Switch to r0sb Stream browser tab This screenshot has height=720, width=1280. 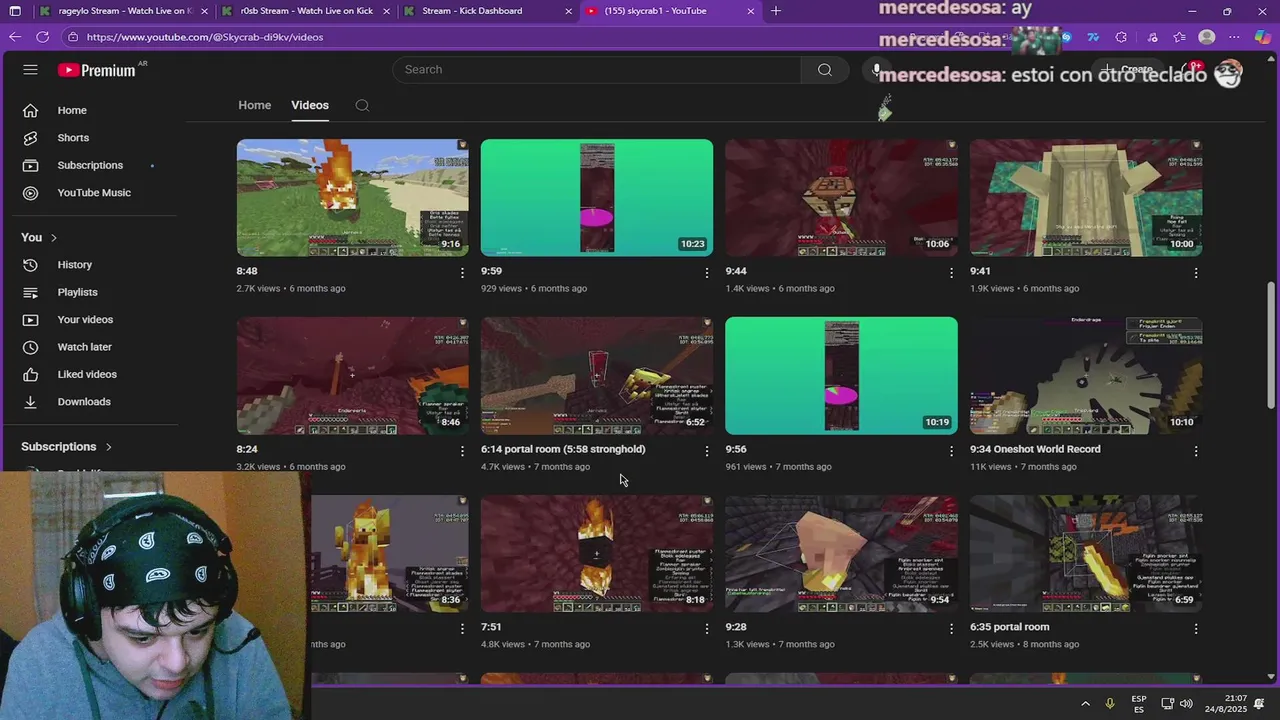pos(306,11)
